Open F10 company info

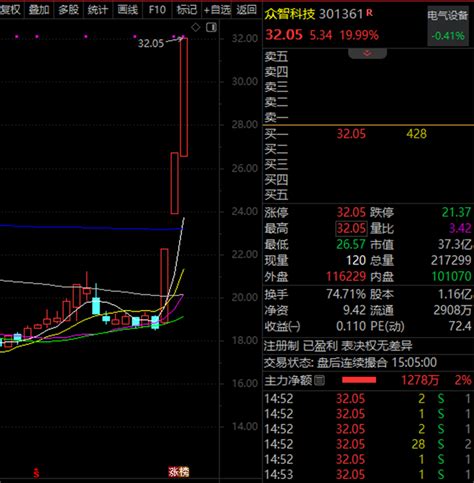[157, 10]
